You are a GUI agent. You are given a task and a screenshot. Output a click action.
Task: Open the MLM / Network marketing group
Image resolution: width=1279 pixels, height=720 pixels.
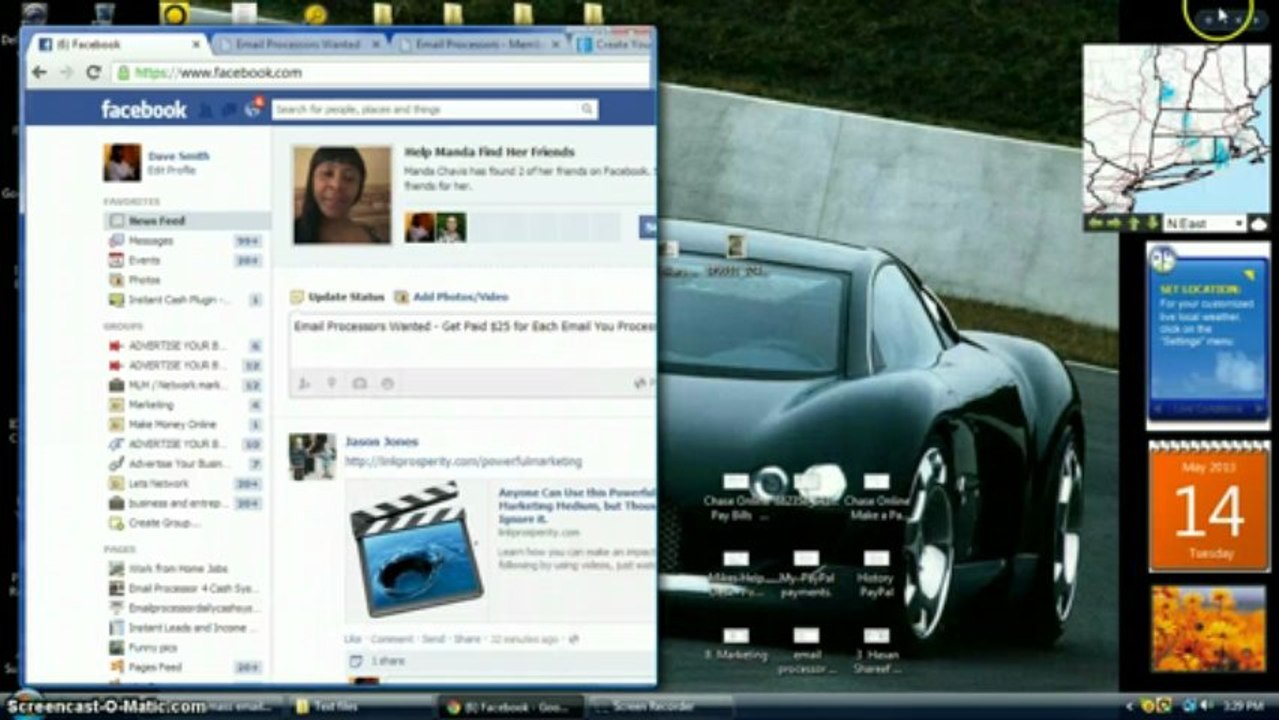coord(185,385)
